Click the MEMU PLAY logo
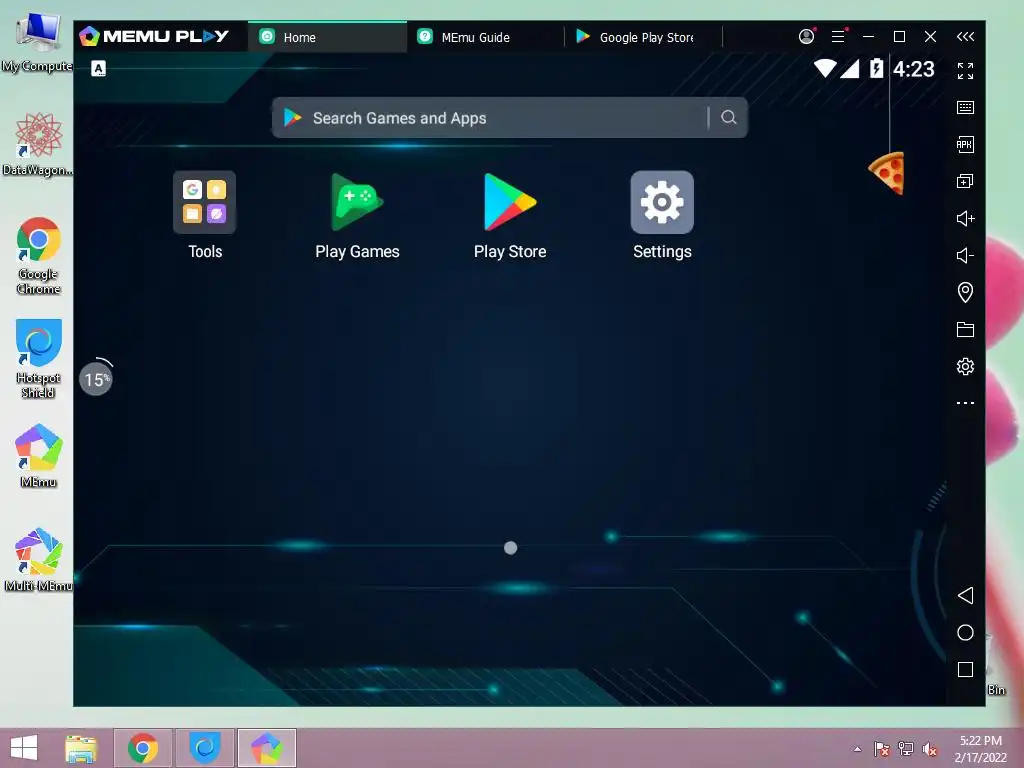 pos(154,37)
